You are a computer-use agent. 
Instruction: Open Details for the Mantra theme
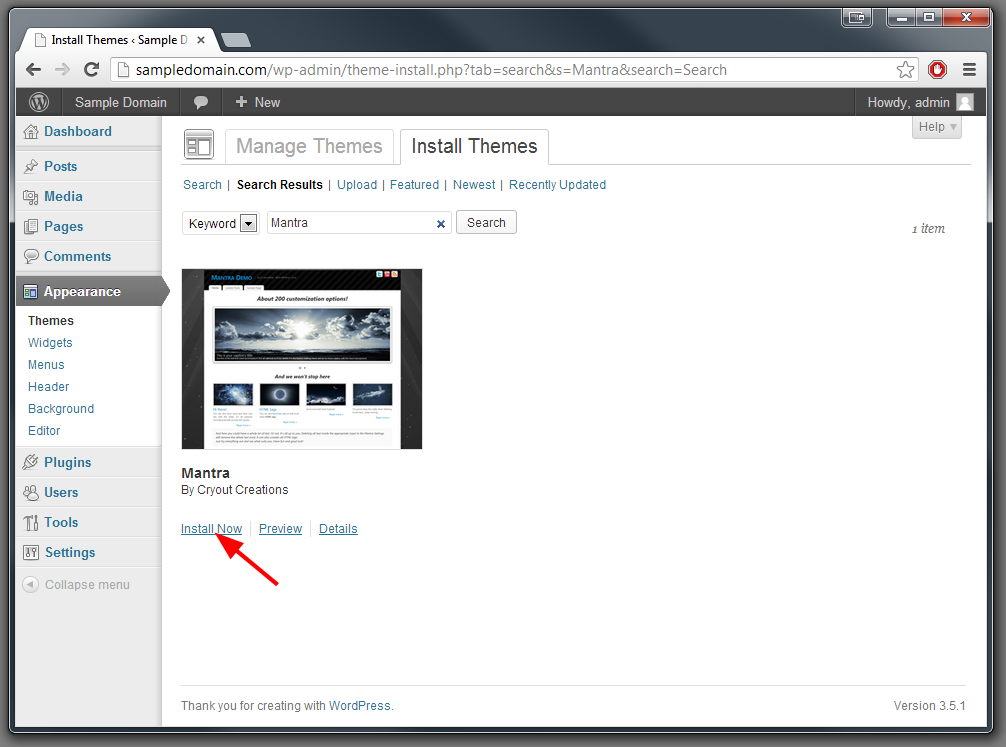click(x=338, y=529)
